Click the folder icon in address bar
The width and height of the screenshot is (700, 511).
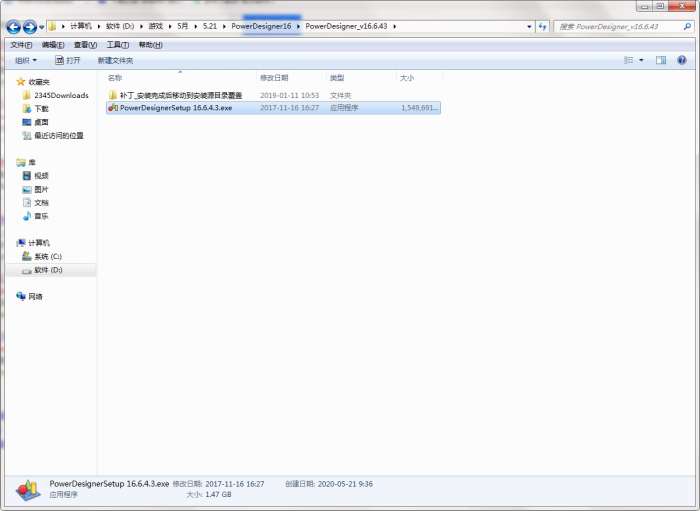click(x=52, y=26)
